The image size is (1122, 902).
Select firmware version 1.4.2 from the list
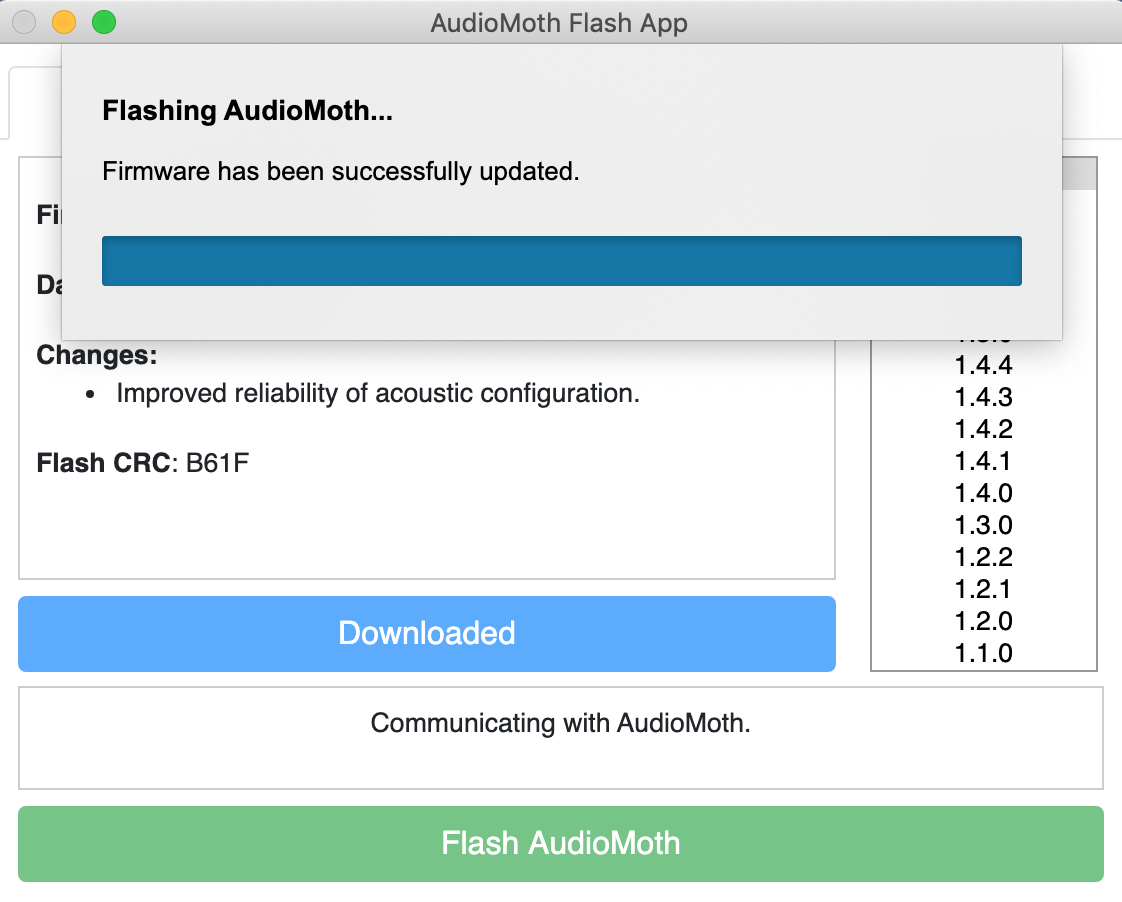pyautogui.click(x=981, y=429)
